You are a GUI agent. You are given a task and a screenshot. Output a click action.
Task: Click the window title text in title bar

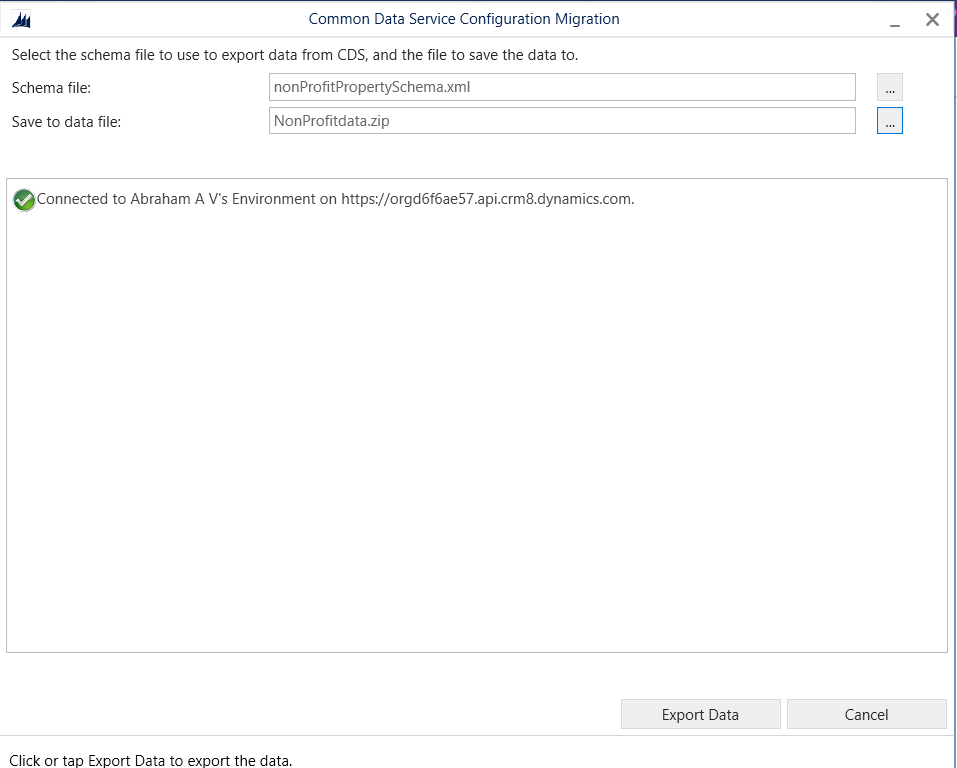pyautogui.click(x=464, y=19)
